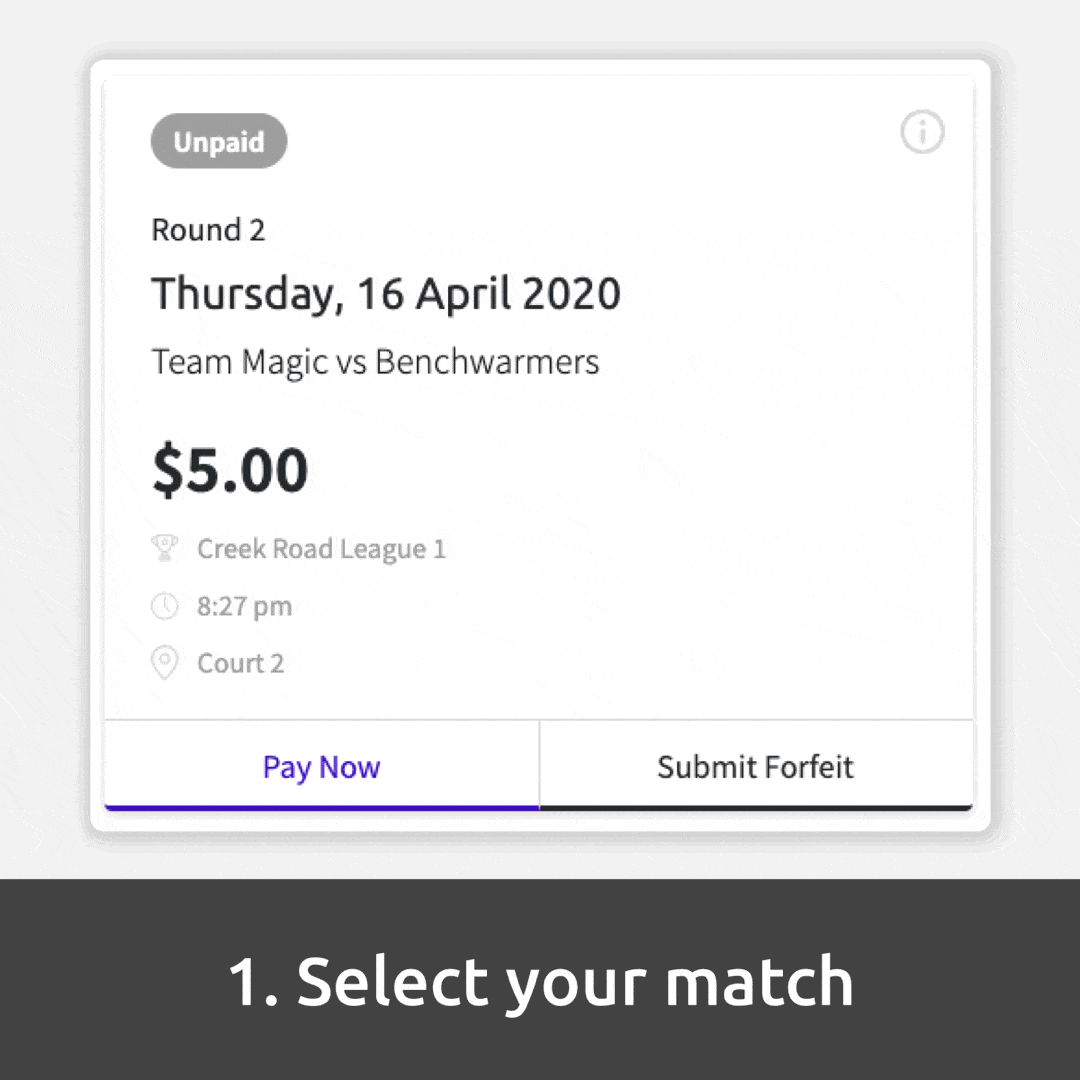The image size is (1080, 1080).
Task: Select the Round 2 label
Action: coord(208,229)
